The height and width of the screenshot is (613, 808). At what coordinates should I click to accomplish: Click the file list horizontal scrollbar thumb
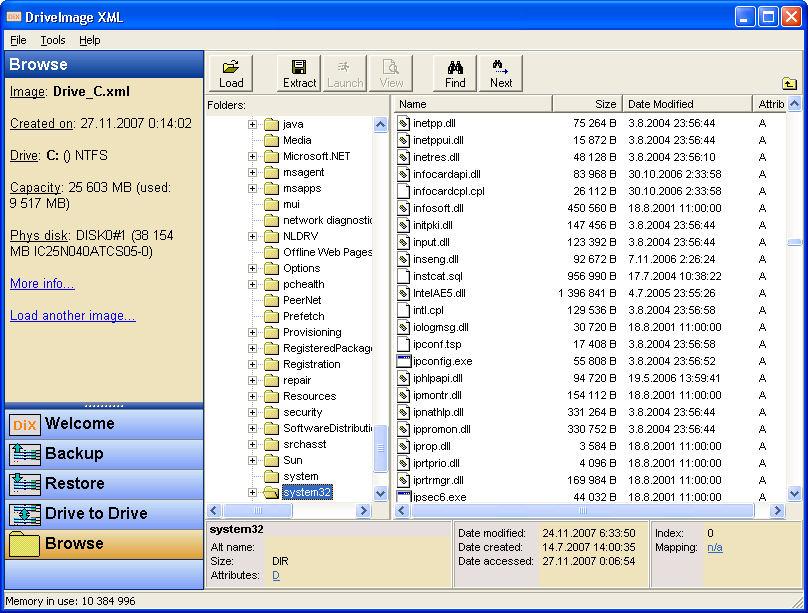(583, 510)
